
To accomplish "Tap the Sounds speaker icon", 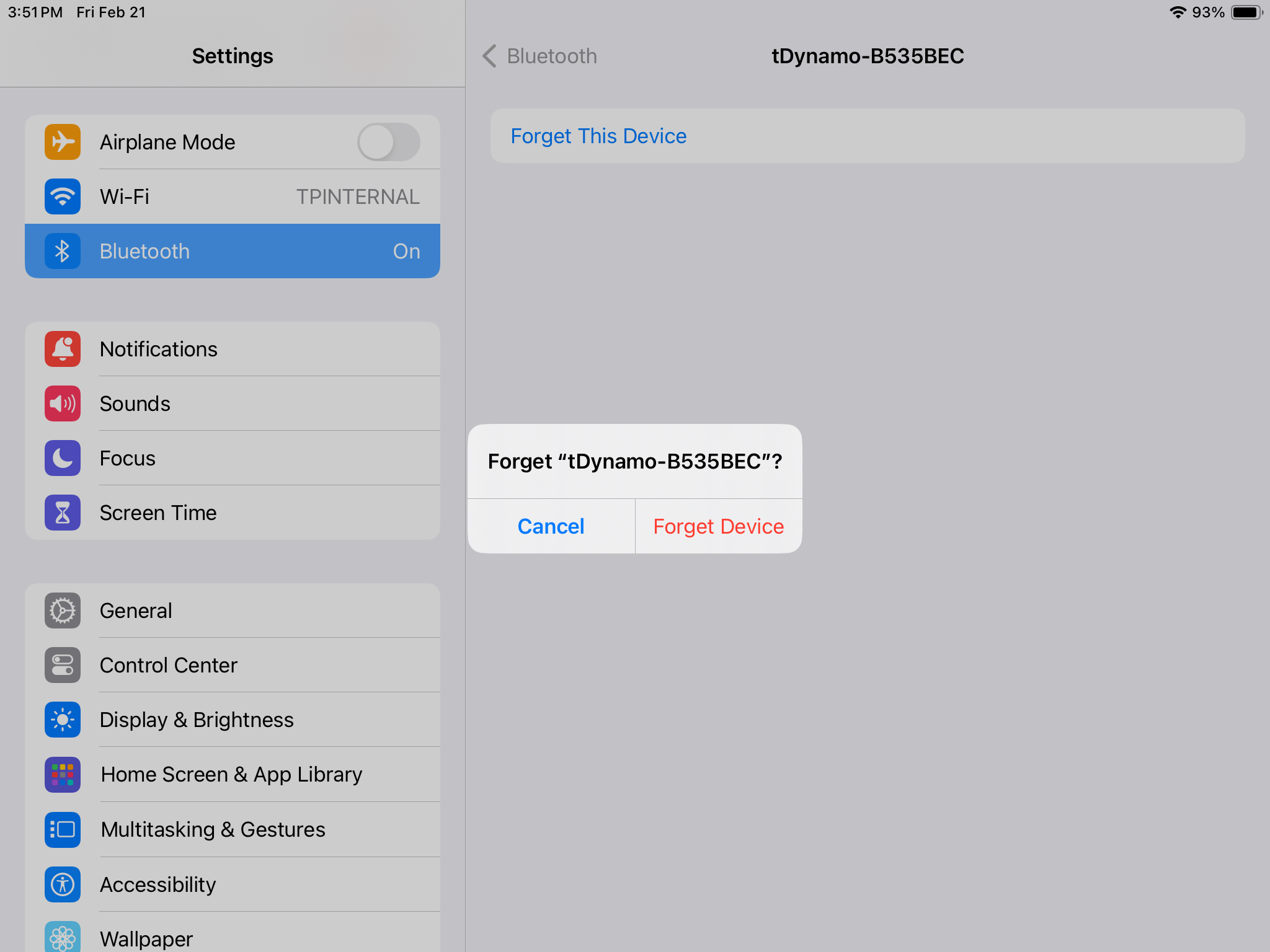I will click(63, 403).
